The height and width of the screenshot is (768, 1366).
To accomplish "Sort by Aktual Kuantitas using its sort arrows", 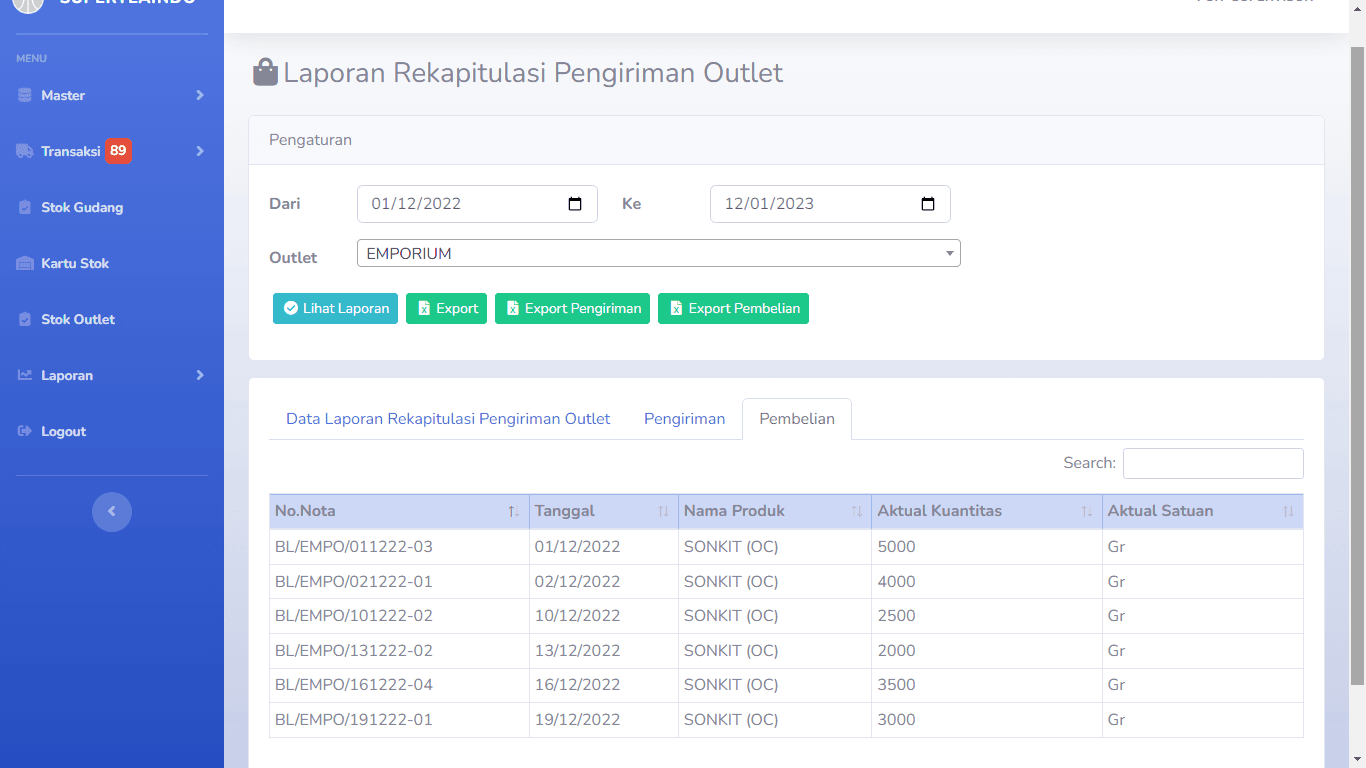I will [1087, 511].
